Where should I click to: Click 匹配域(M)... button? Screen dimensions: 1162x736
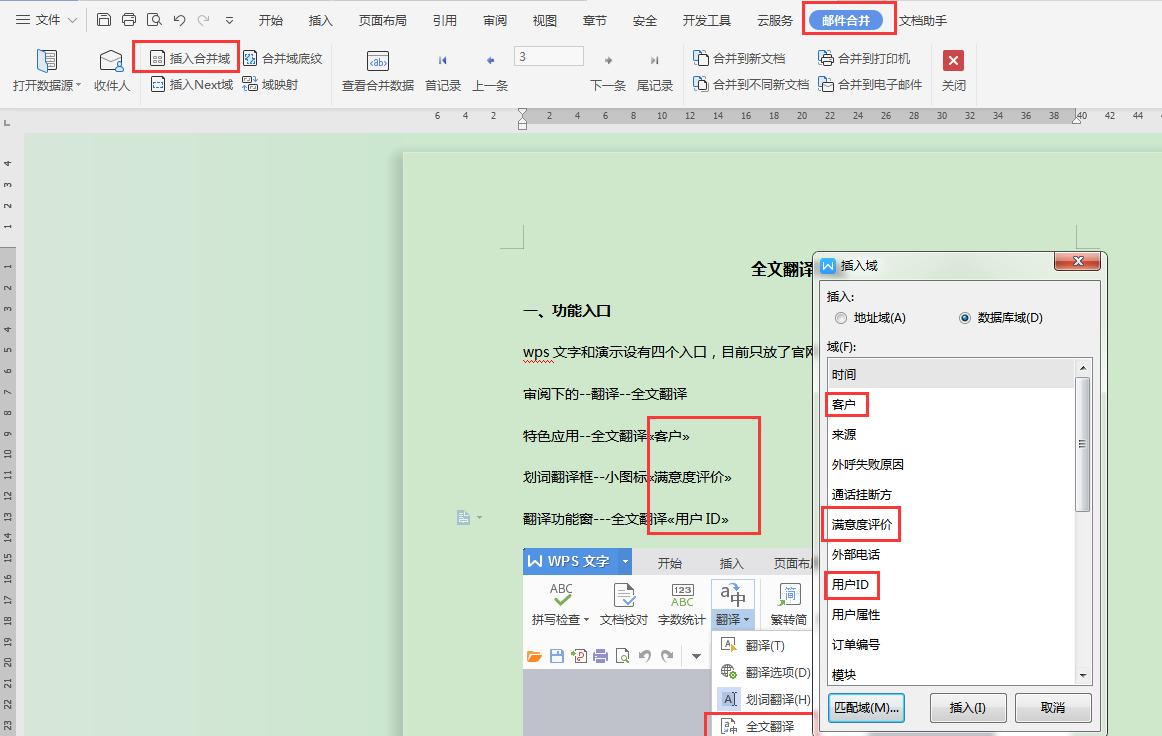866,708
